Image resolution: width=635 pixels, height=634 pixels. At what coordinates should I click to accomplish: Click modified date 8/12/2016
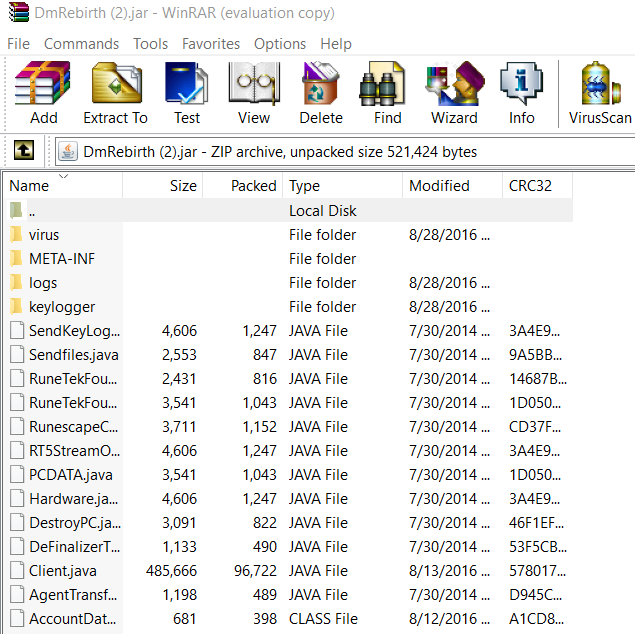pos(449,618)
